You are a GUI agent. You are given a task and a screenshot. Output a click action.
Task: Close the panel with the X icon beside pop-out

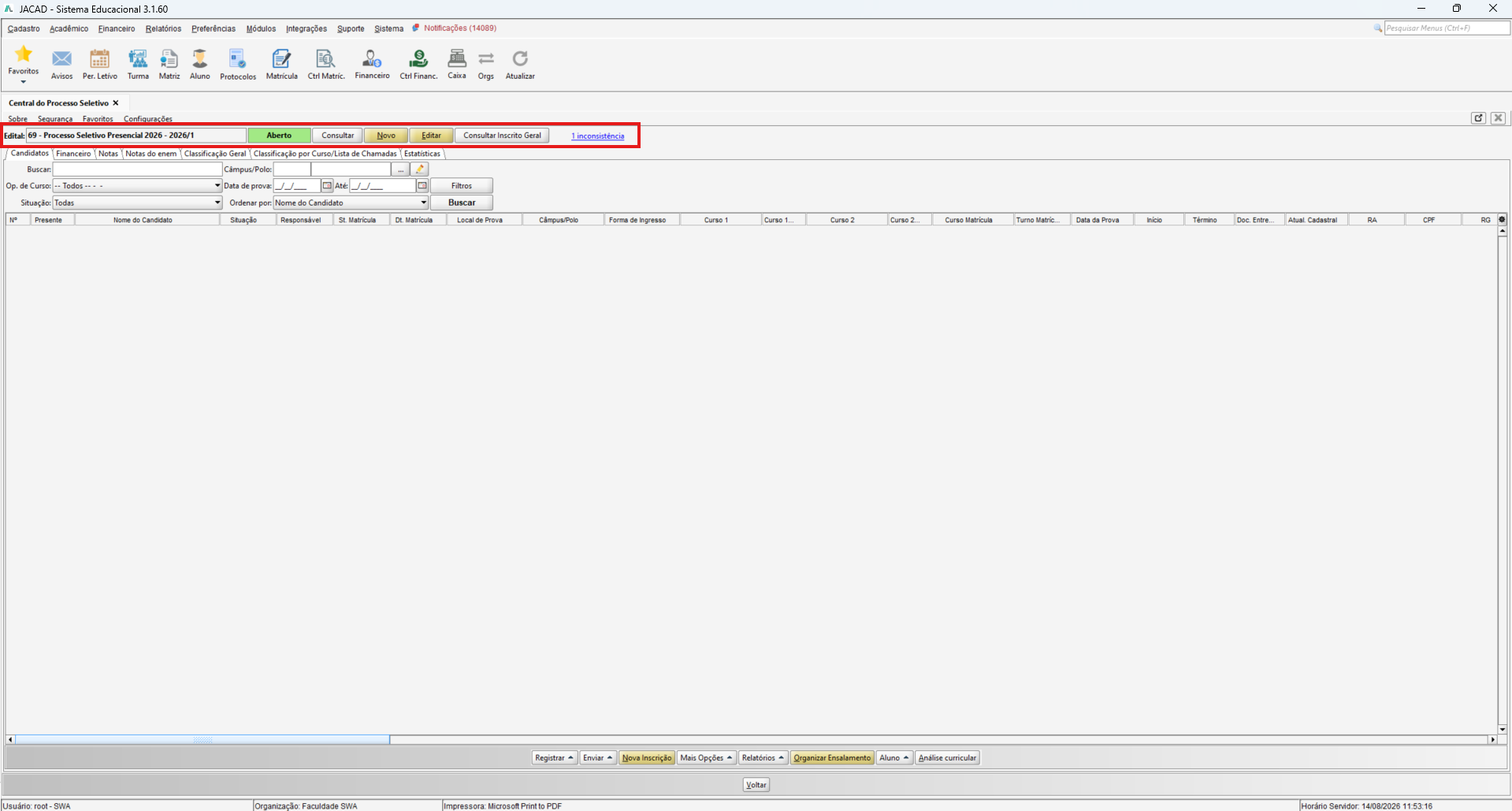[x=1498, y=118]
